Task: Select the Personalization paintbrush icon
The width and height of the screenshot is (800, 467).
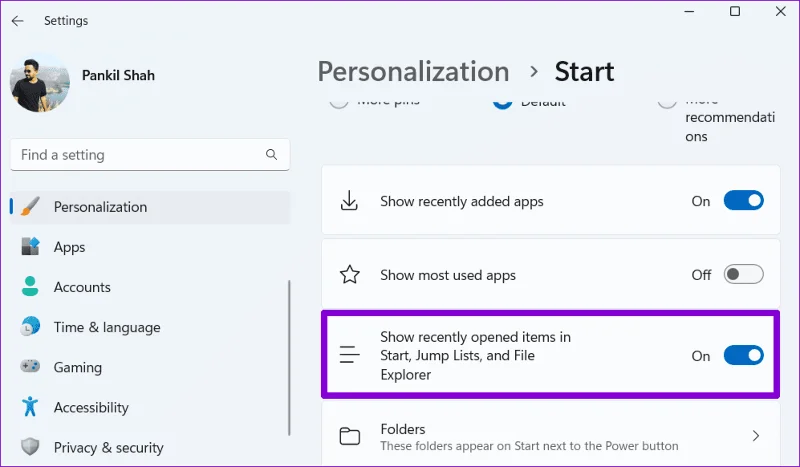Action: (31, 207)
